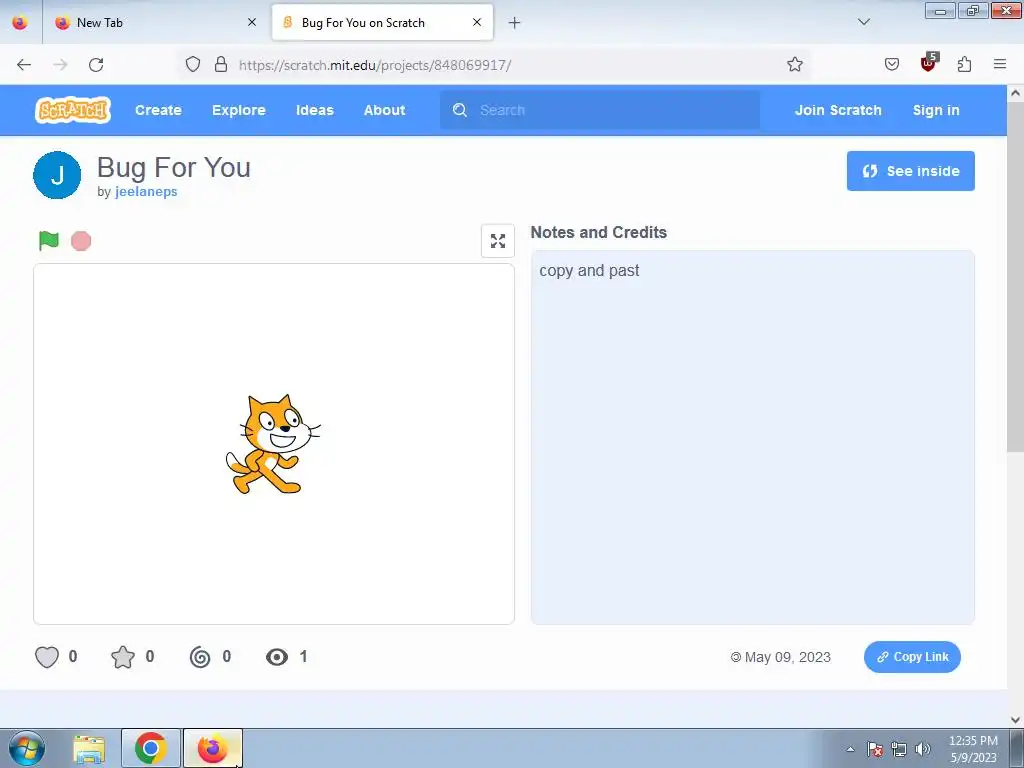Love the project with heart icon
The image size is (1024, 768).
tap(46, 656)
